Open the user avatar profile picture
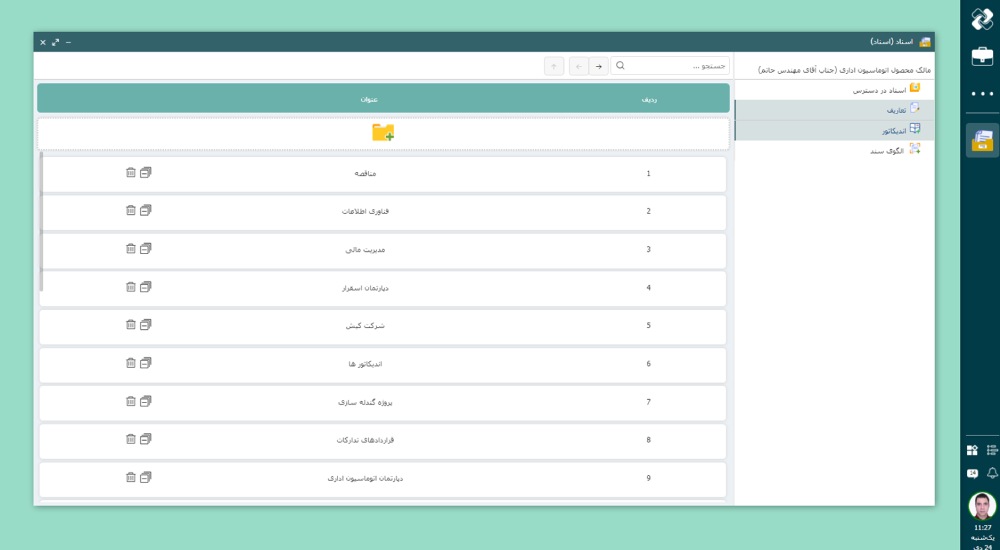 point(982,506)
